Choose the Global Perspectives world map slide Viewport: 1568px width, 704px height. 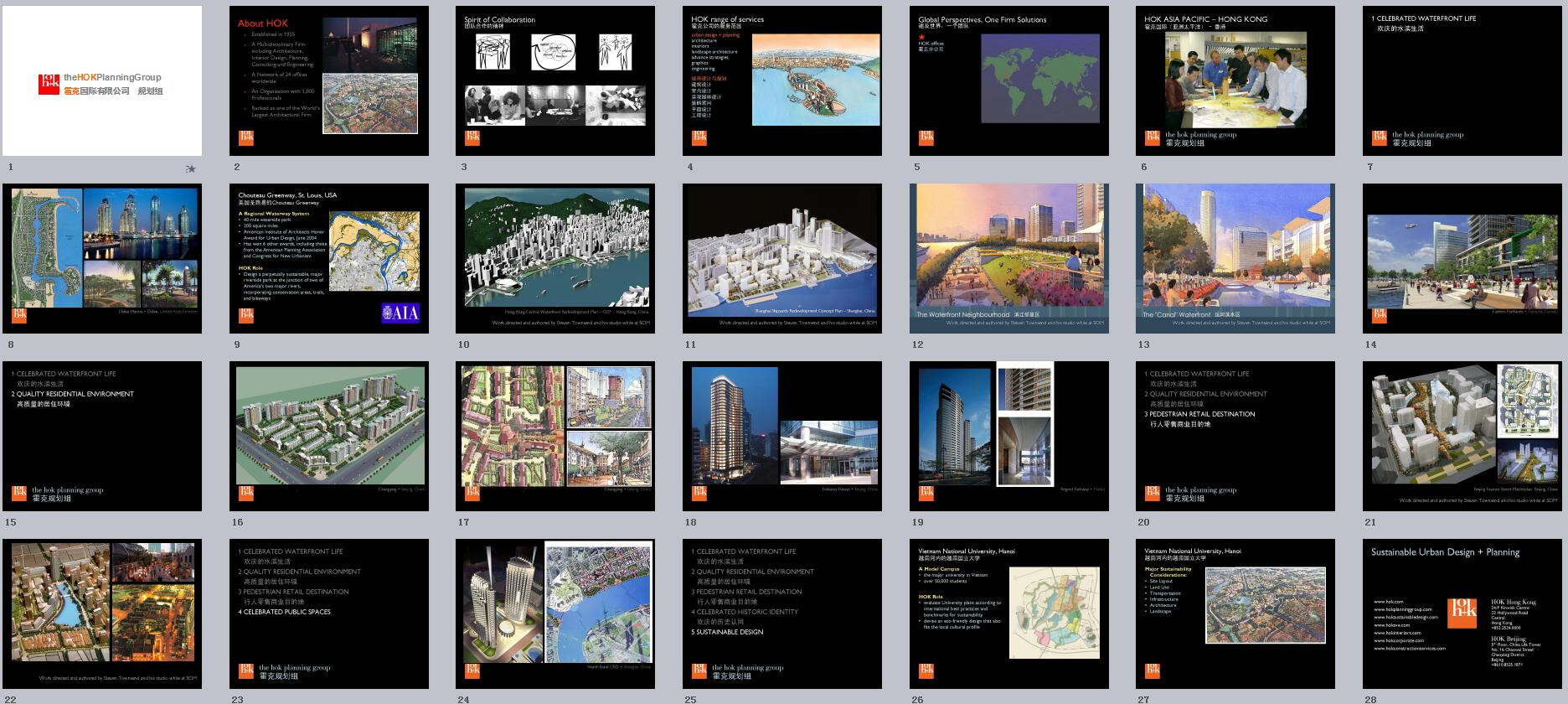(x=1009, y=81)
